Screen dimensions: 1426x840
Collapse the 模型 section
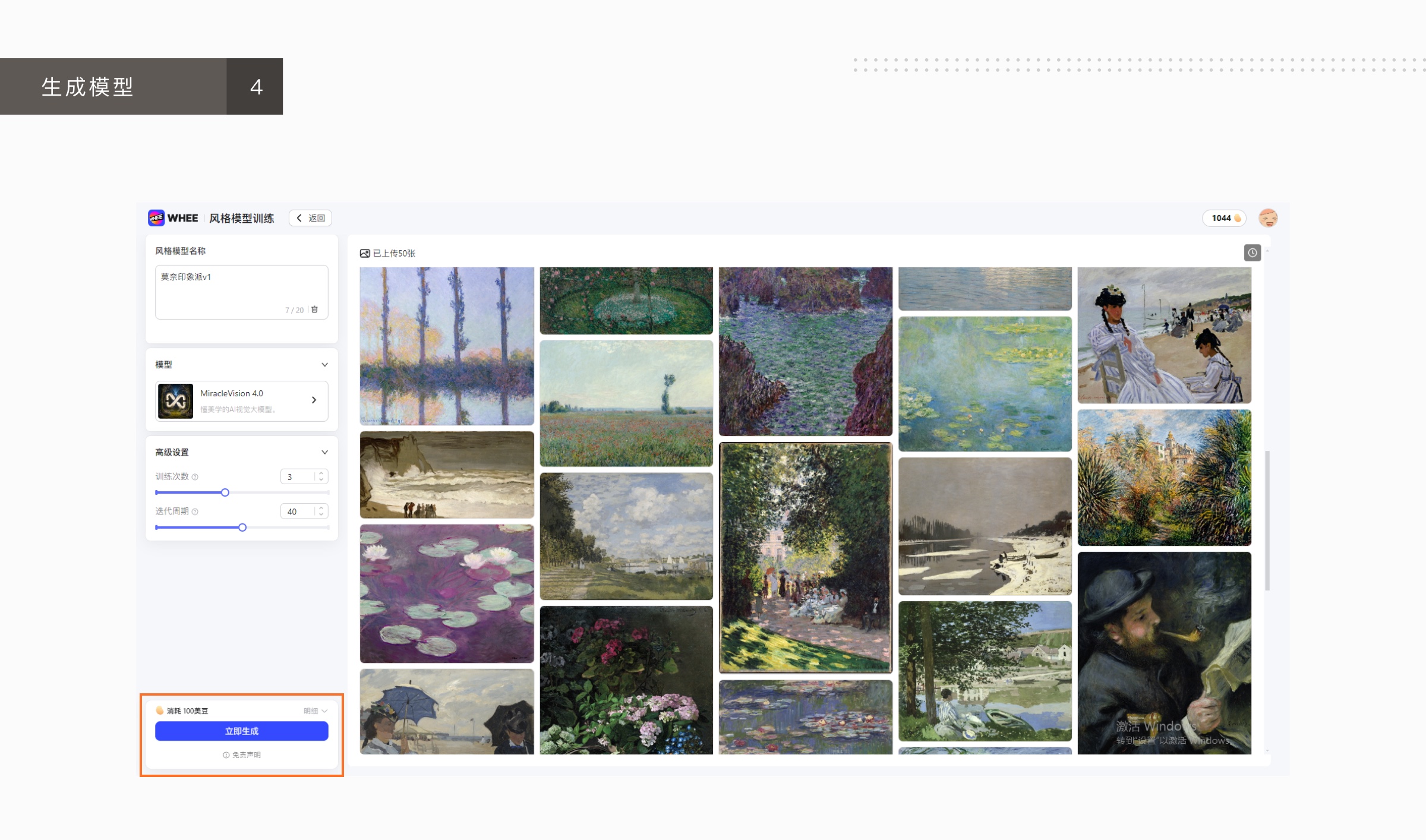pos(324,365)
